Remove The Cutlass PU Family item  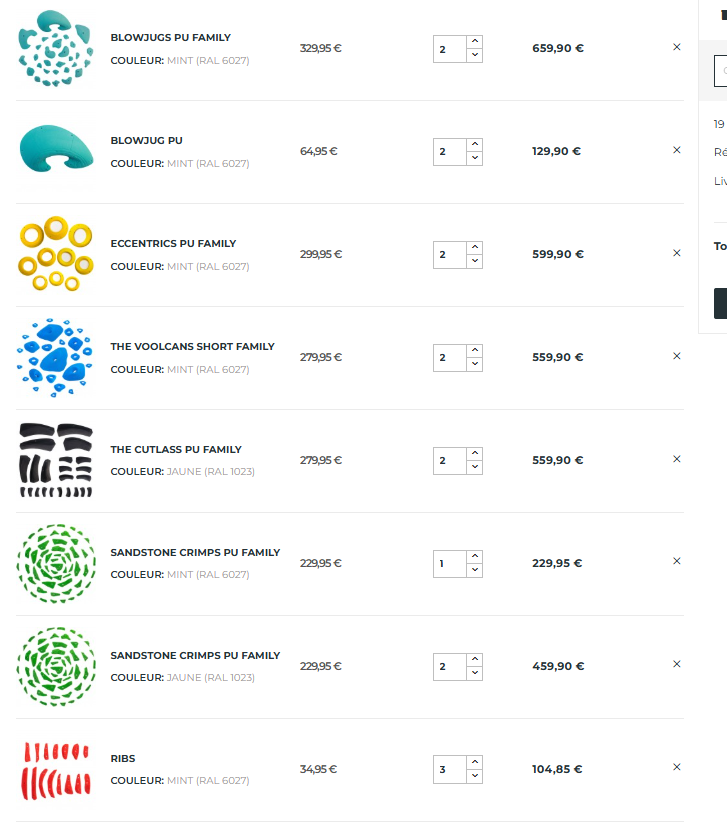click(x=676, y=459)
